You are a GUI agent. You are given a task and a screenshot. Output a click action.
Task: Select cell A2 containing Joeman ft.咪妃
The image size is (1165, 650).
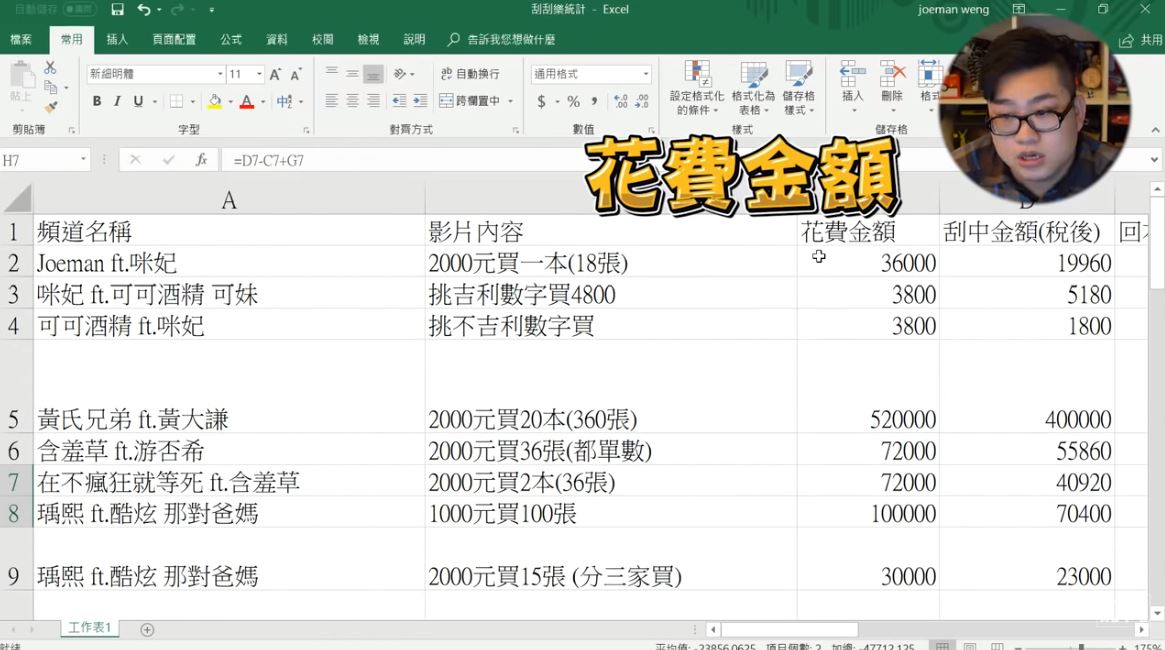pos(228,263)
